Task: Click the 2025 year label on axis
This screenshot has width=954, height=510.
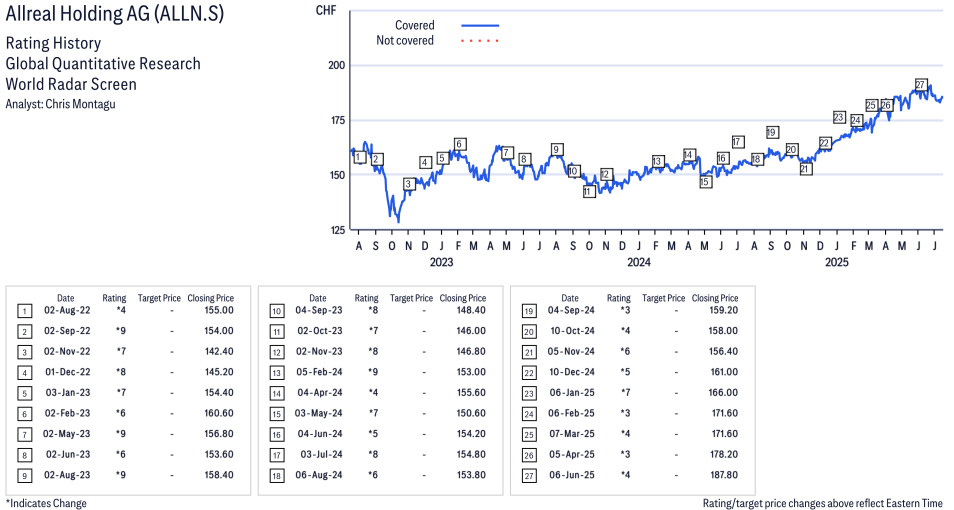Action: [x=836, y=262]
